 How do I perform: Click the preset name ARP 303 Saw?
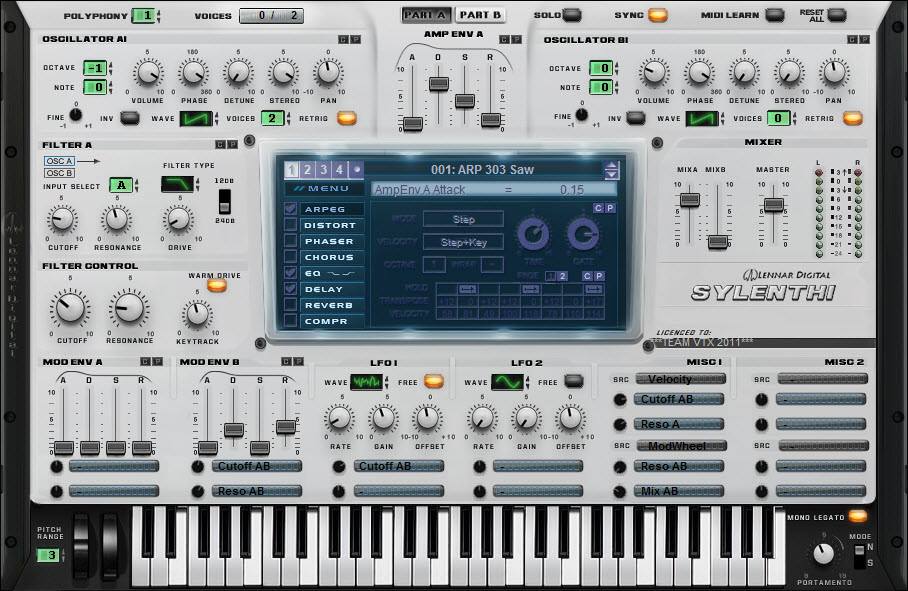(x=482, y=170)
